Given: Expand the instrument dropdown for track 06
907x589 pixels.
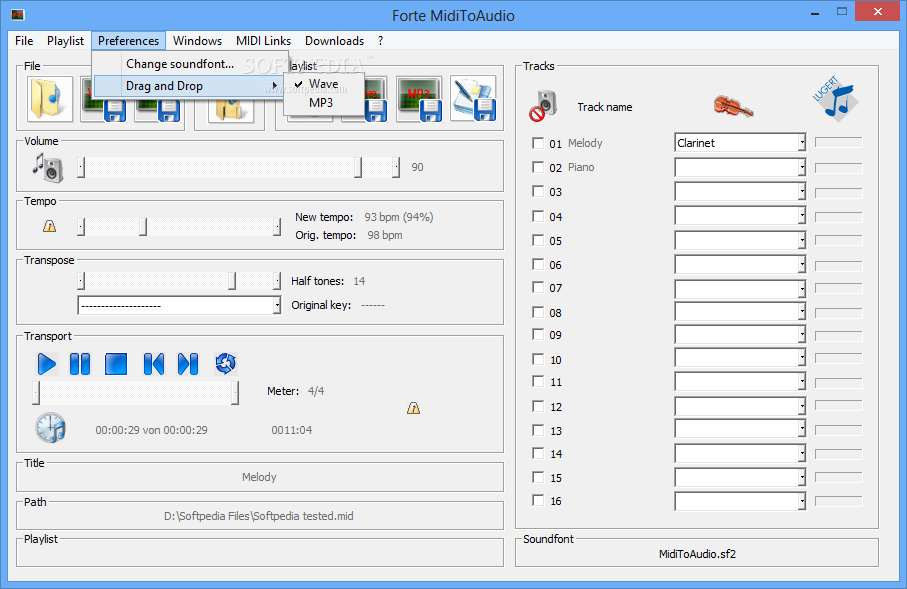Looking at the screenshot, I should 802,264.
